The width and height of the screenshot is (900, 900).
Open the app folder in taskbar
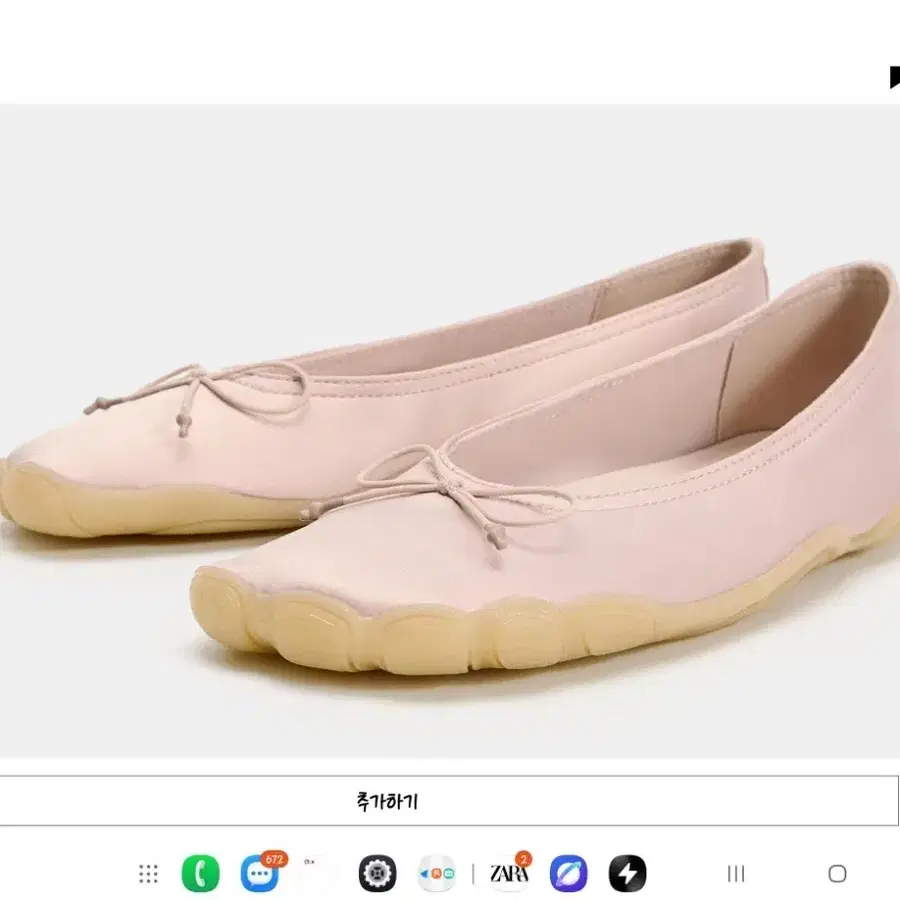pyautogui.click(x=437, y=874)
